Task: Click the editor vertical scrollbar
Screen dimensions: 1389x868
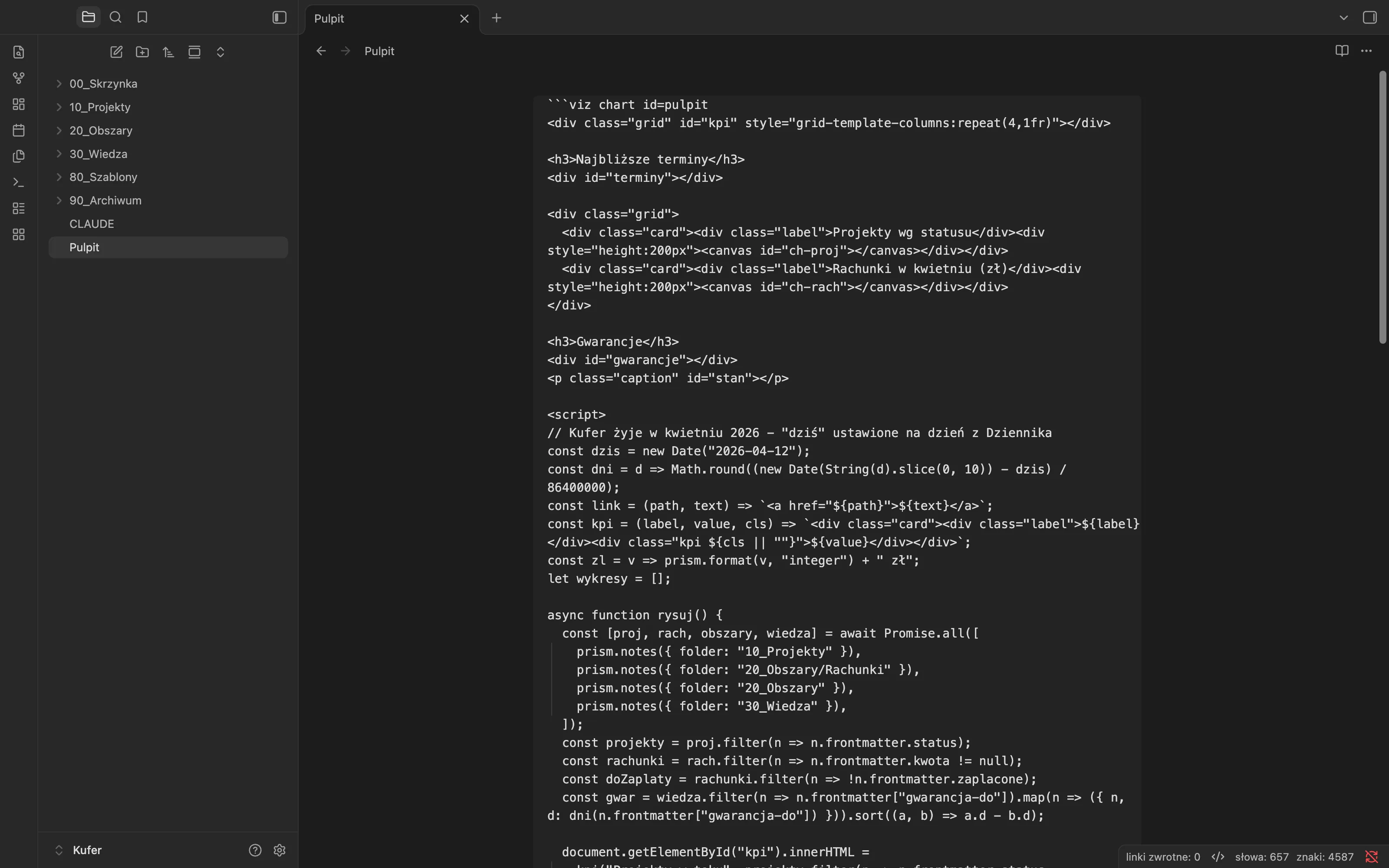Action: [1382, 207]
